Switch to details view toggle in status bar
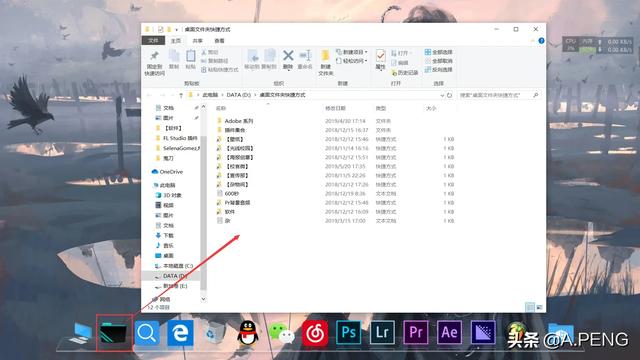 530,307
